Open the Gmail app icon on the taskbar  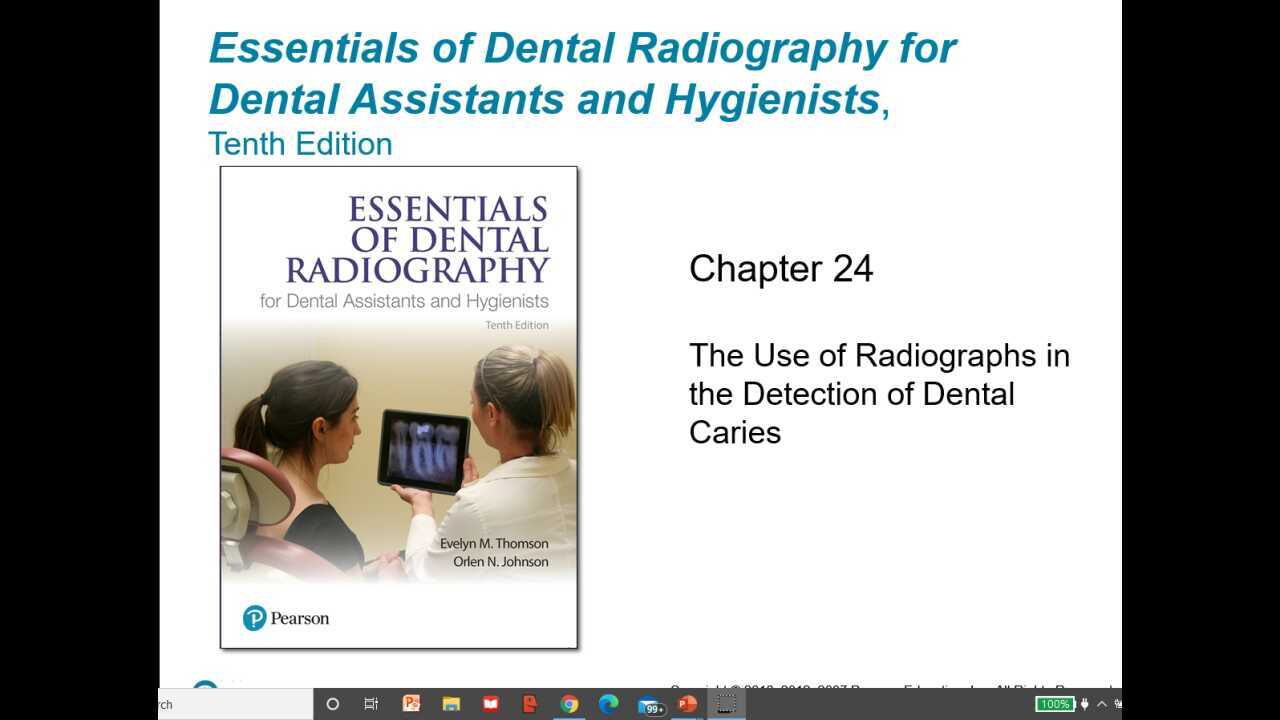click(x=490, y=704)
